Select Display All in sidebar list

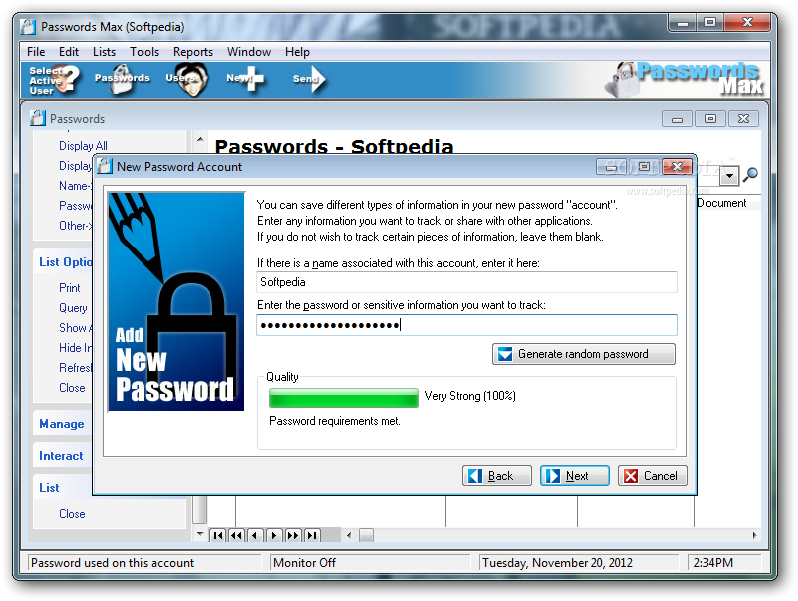click(x=83, y=146)
